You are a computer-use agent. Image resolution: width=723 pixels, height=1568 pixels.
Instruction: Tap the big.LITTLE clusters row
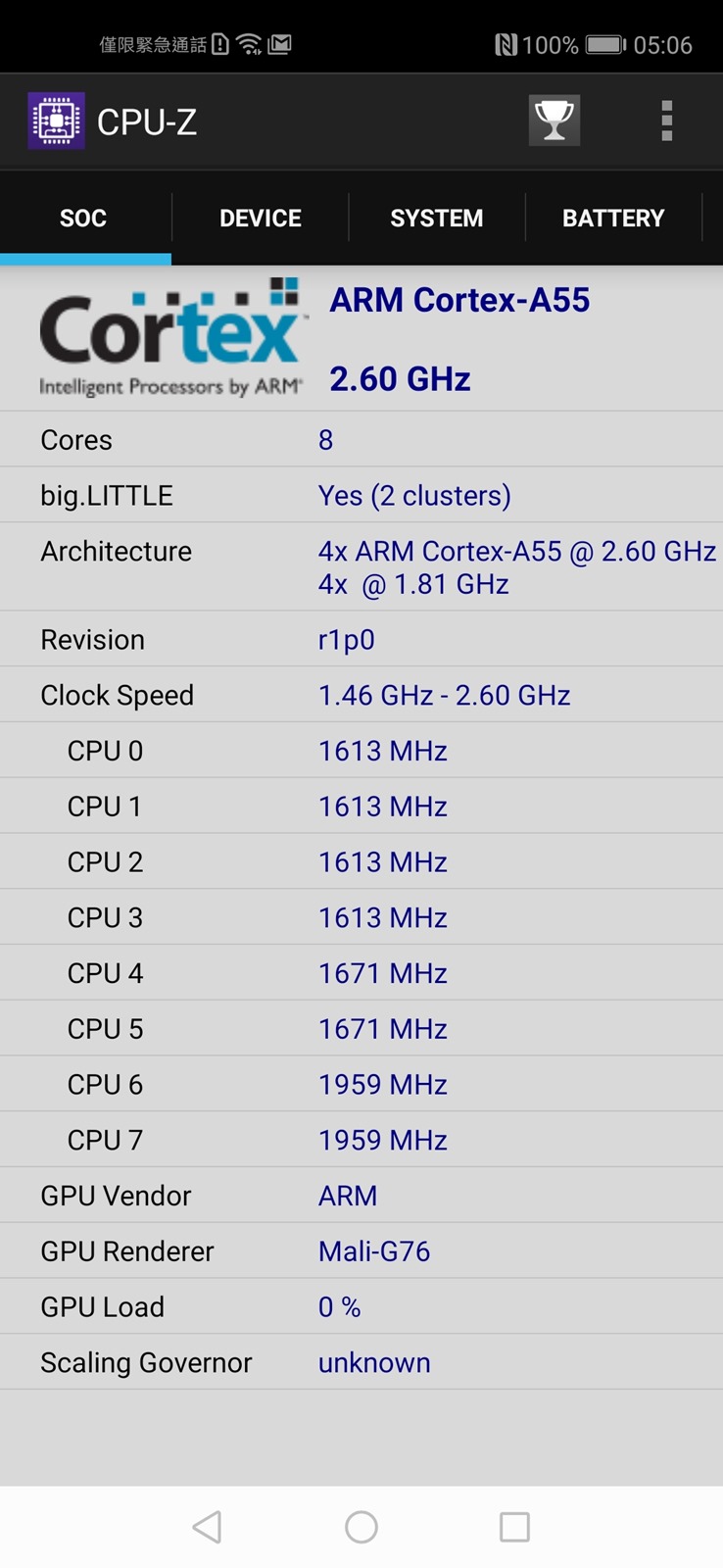click(x=361, y=495)
